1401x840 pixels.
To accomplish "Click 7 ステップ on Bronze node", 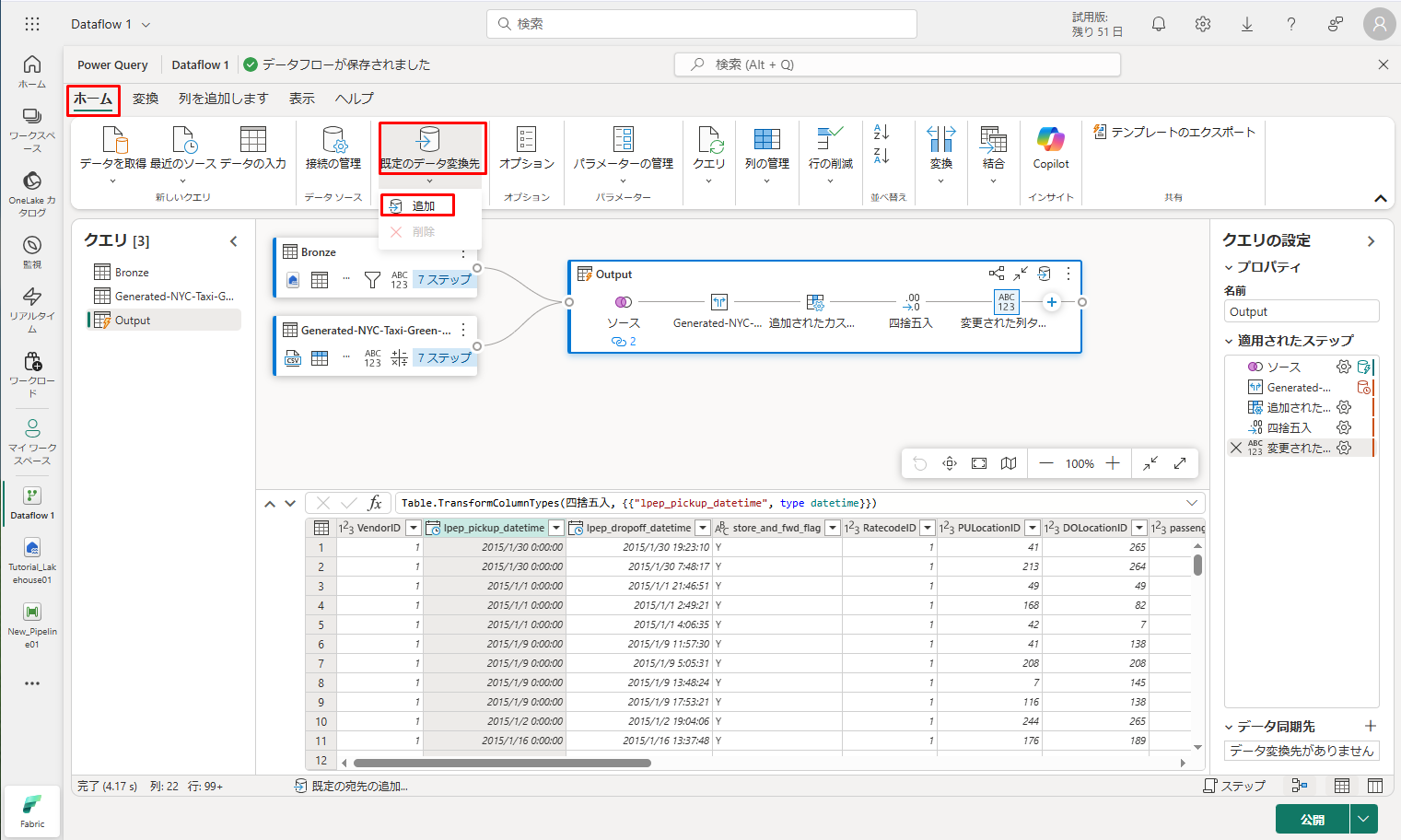I will 444,279.
